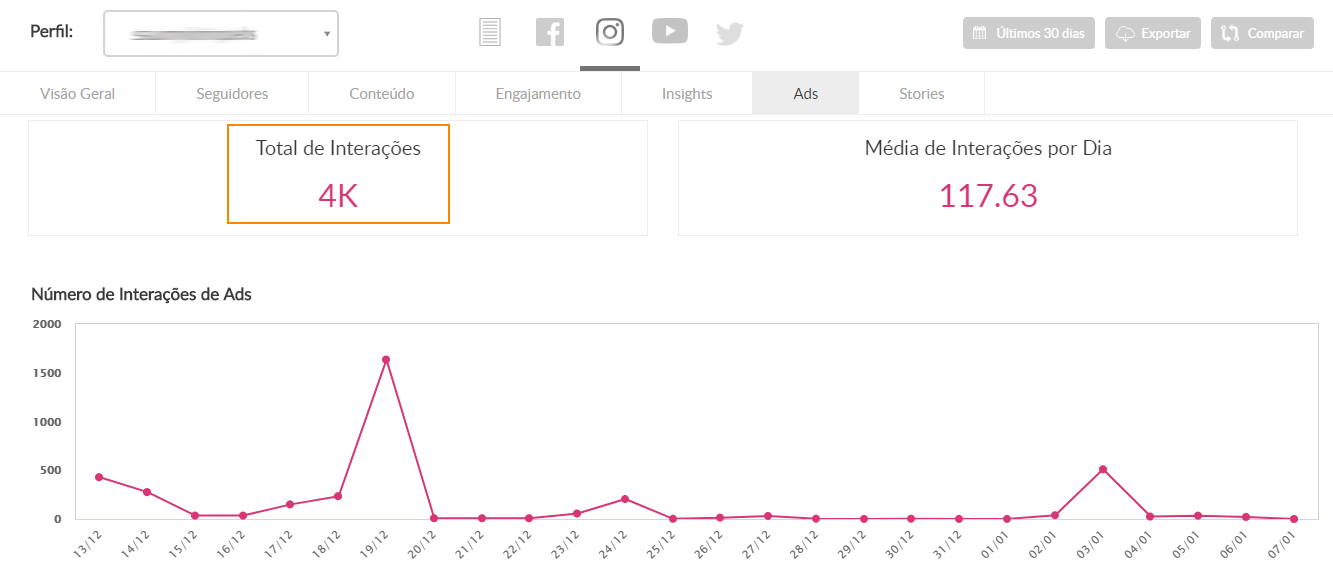Open the Engajamento tab
This screenshot has width=1333, height=564.
(x=538, y=94)
